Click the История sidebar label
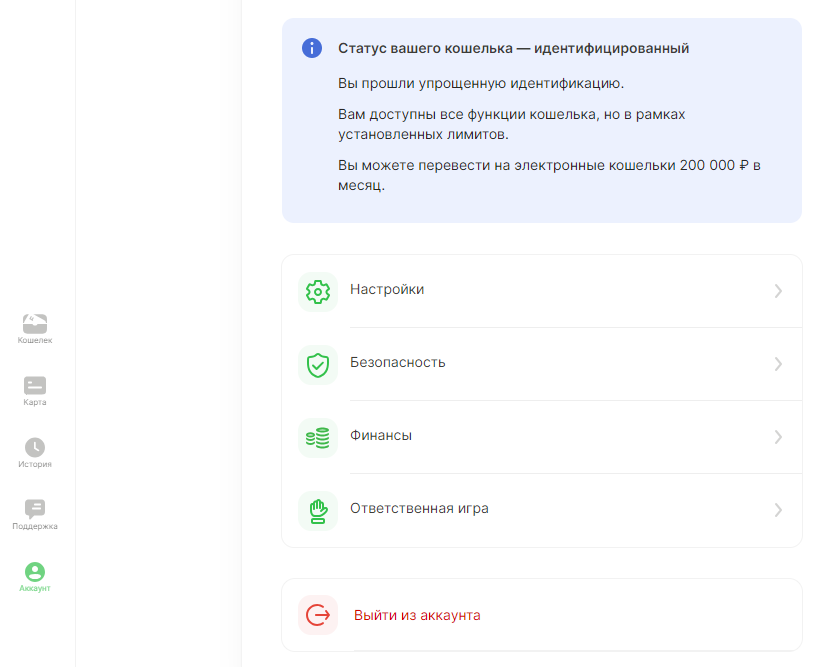 click(35, 464)
